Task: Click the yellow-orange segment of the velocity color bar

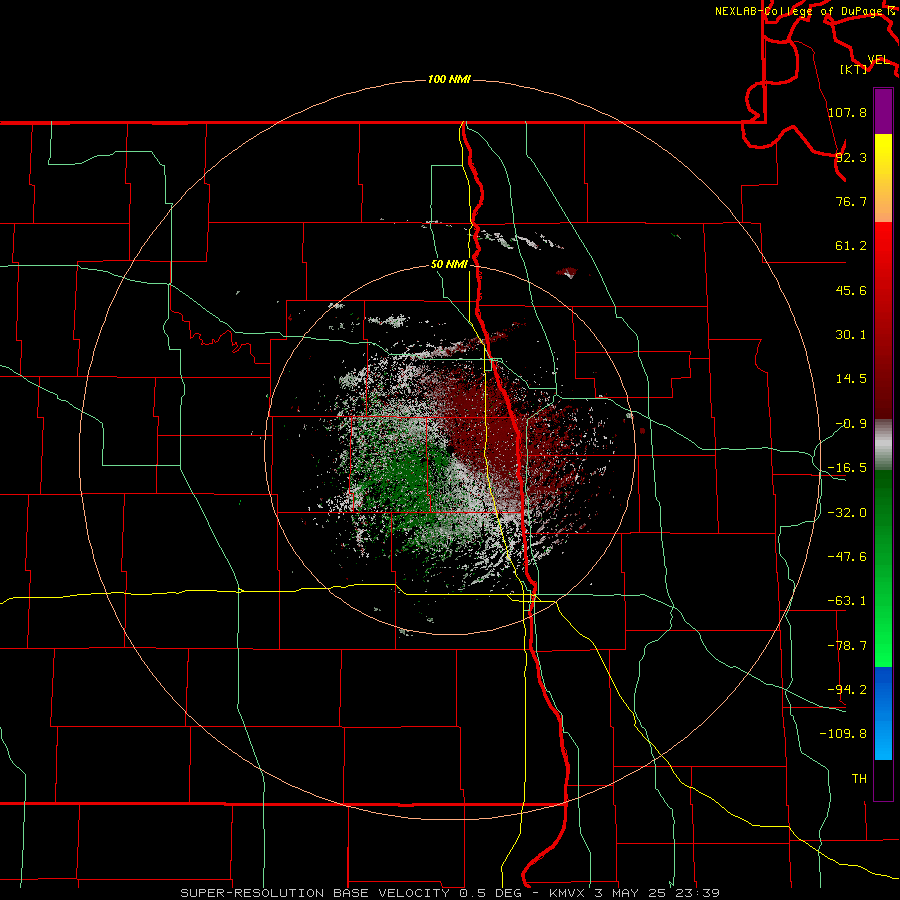Action: pos(883,178)
